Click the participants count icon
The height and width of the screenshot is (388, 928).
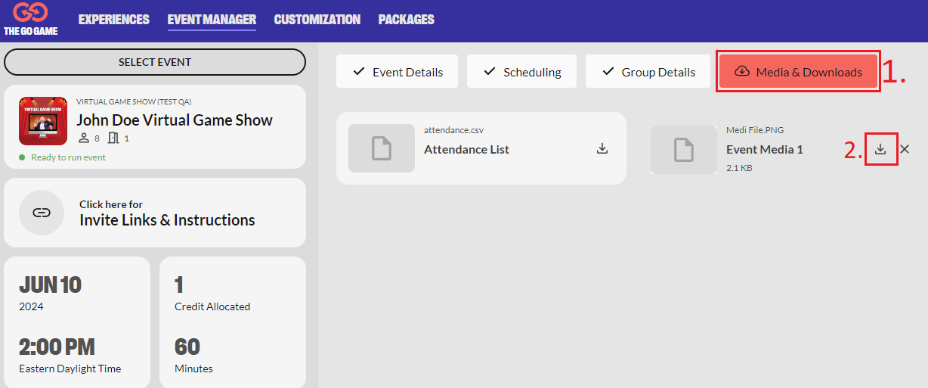coord(83,138)
